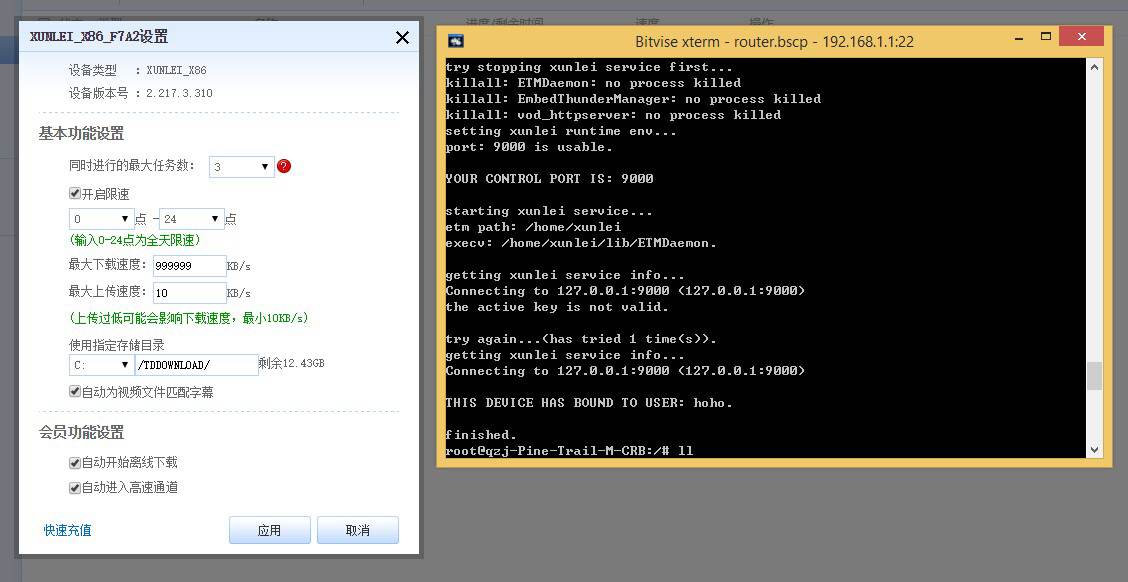Click the 设备版本号 2.217.3.310 text
1128x582 pixels.
tap(140, 93)
